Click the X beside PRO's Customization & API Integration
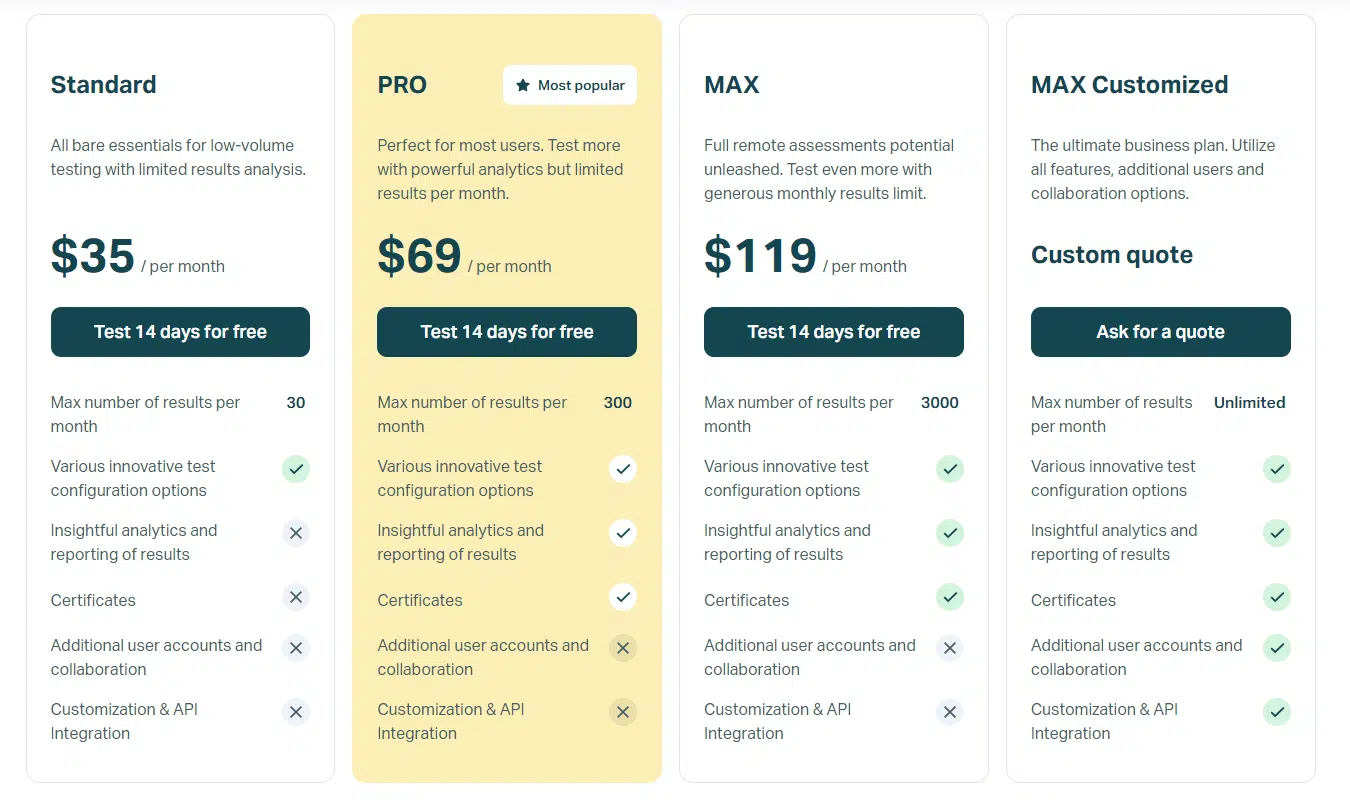Image resolution: width=1350 pixels, height=806 pixels. coord(623,712)
